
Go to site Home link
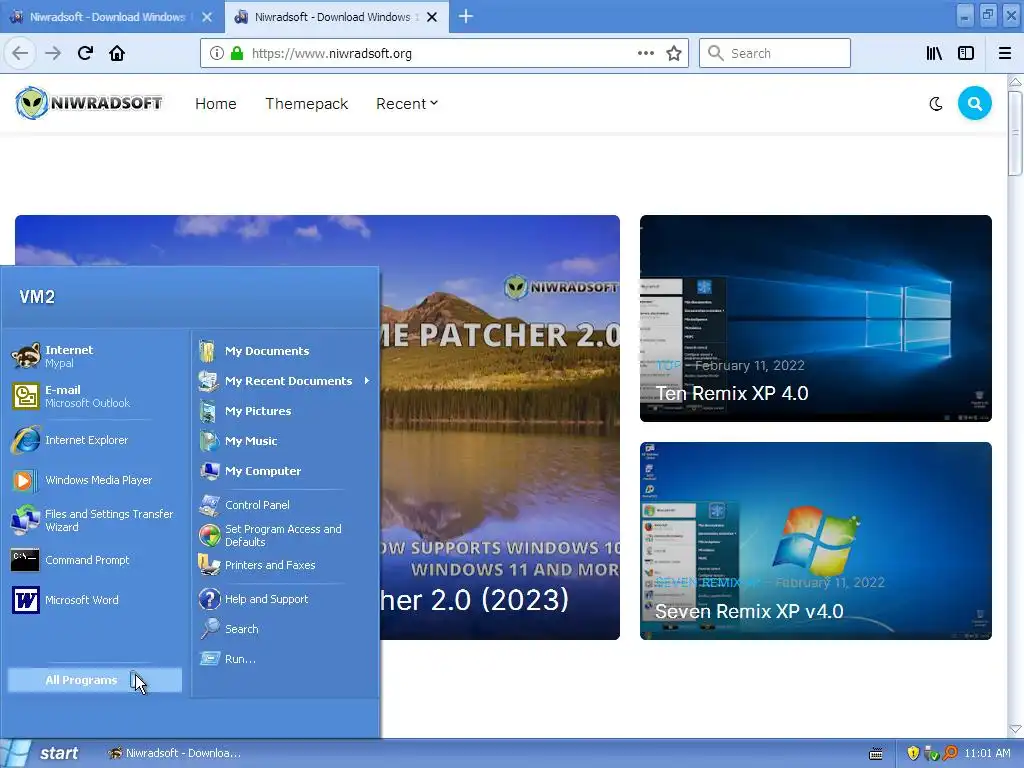tap(216, 104)
